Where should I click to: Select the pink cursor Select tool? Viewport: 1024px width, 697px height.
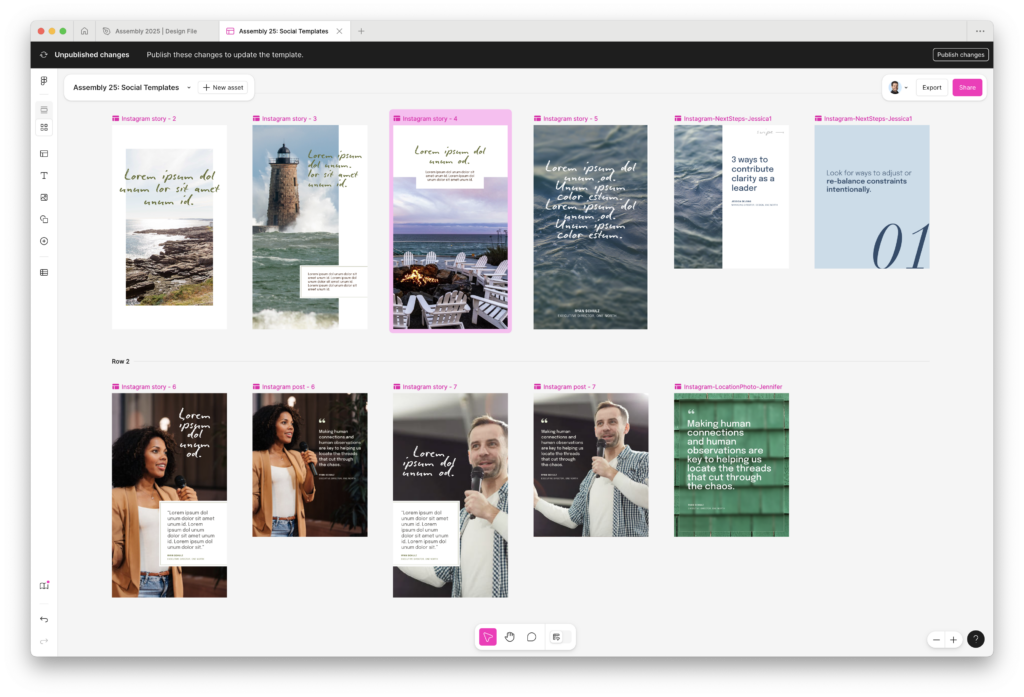tap(488, 636)
